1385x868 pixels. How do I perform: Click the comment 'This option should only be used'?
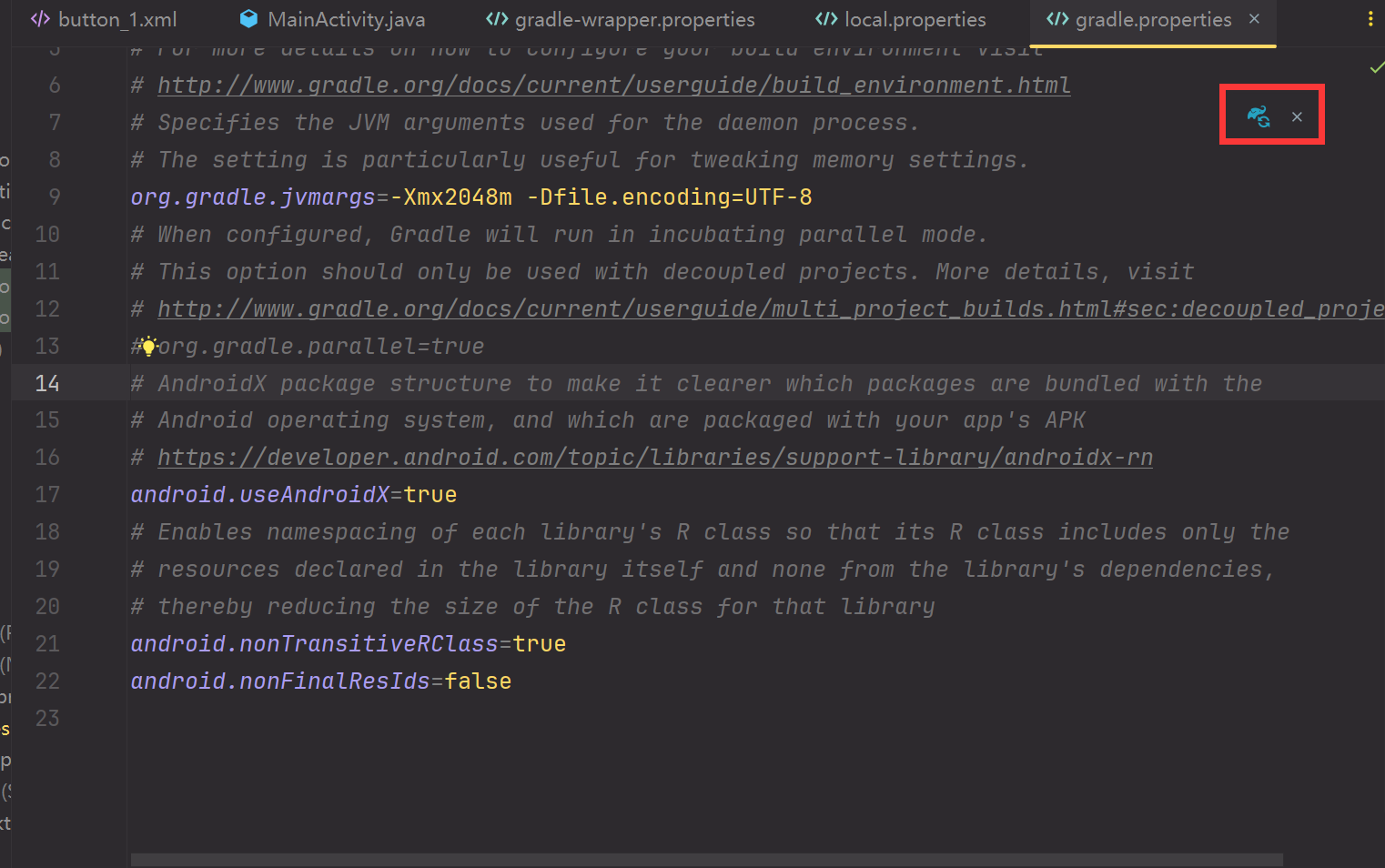pos(662,272)
